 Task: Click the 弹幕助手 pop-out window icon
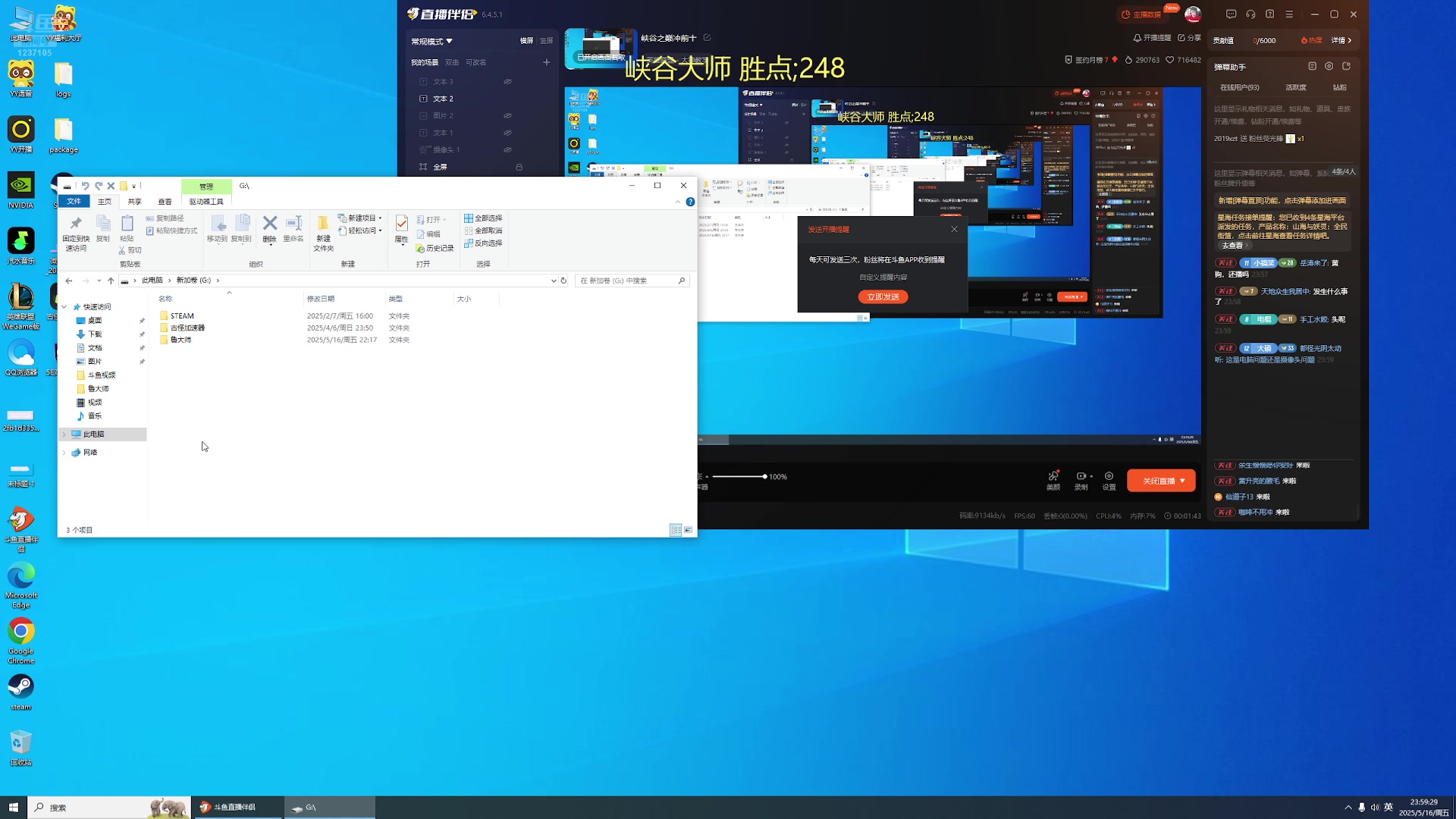click(x=1347, y=67)
